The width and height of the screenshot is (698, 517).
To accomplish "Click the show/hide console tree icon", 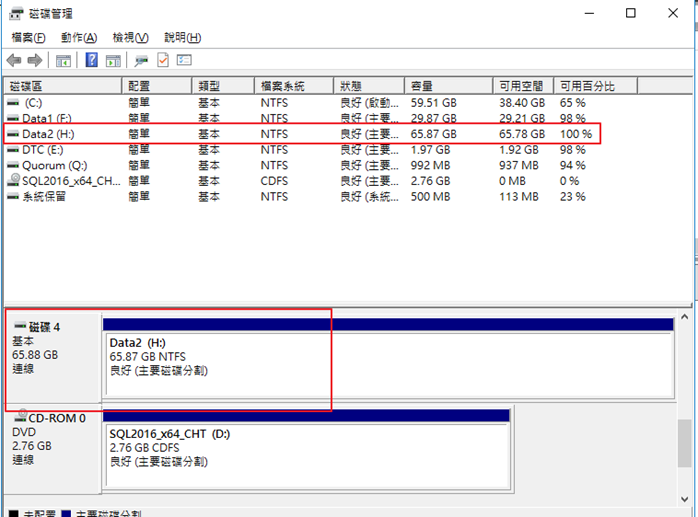I will 63,60.
